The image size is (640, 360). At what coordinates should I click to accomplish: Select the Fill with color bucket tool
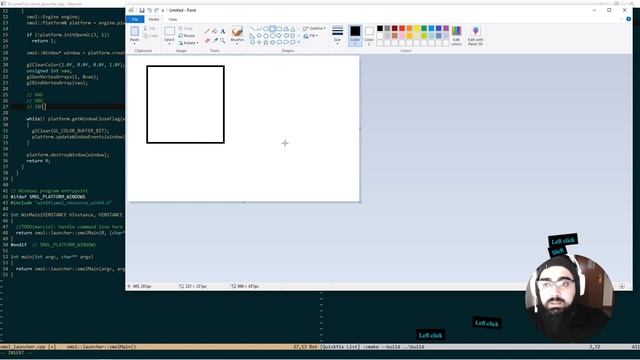215,31
